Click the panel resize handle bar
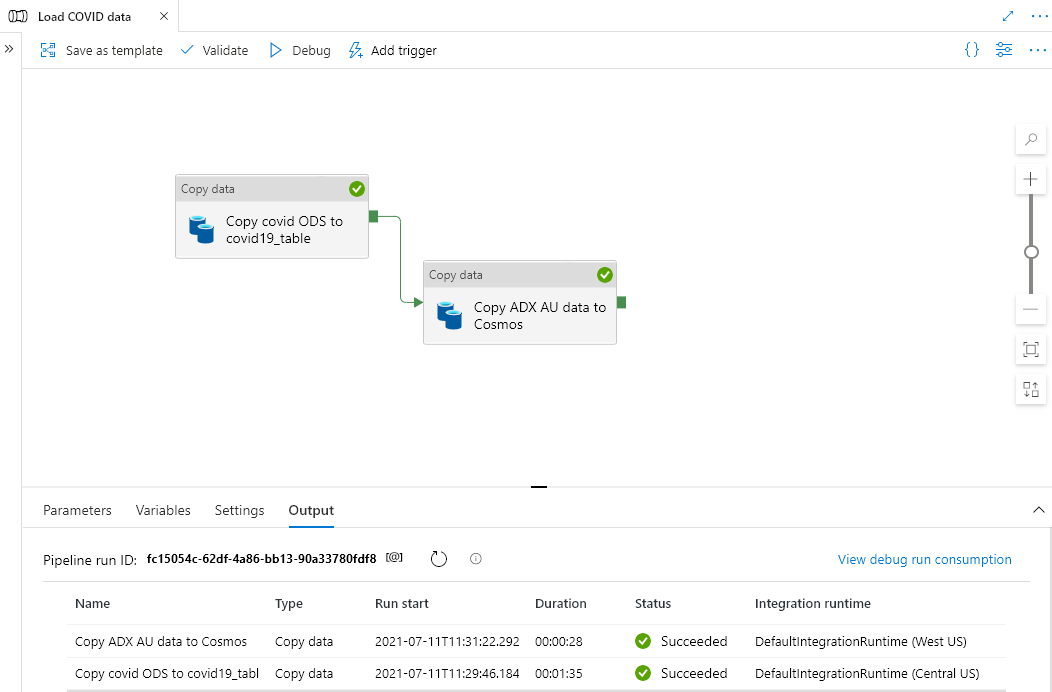The image size is (1052, 692). tap(539, 487)
